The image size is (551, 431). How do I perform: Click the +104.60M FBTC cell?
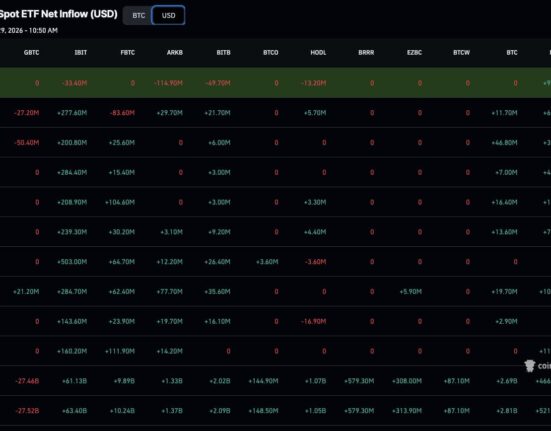coord(120,202)
